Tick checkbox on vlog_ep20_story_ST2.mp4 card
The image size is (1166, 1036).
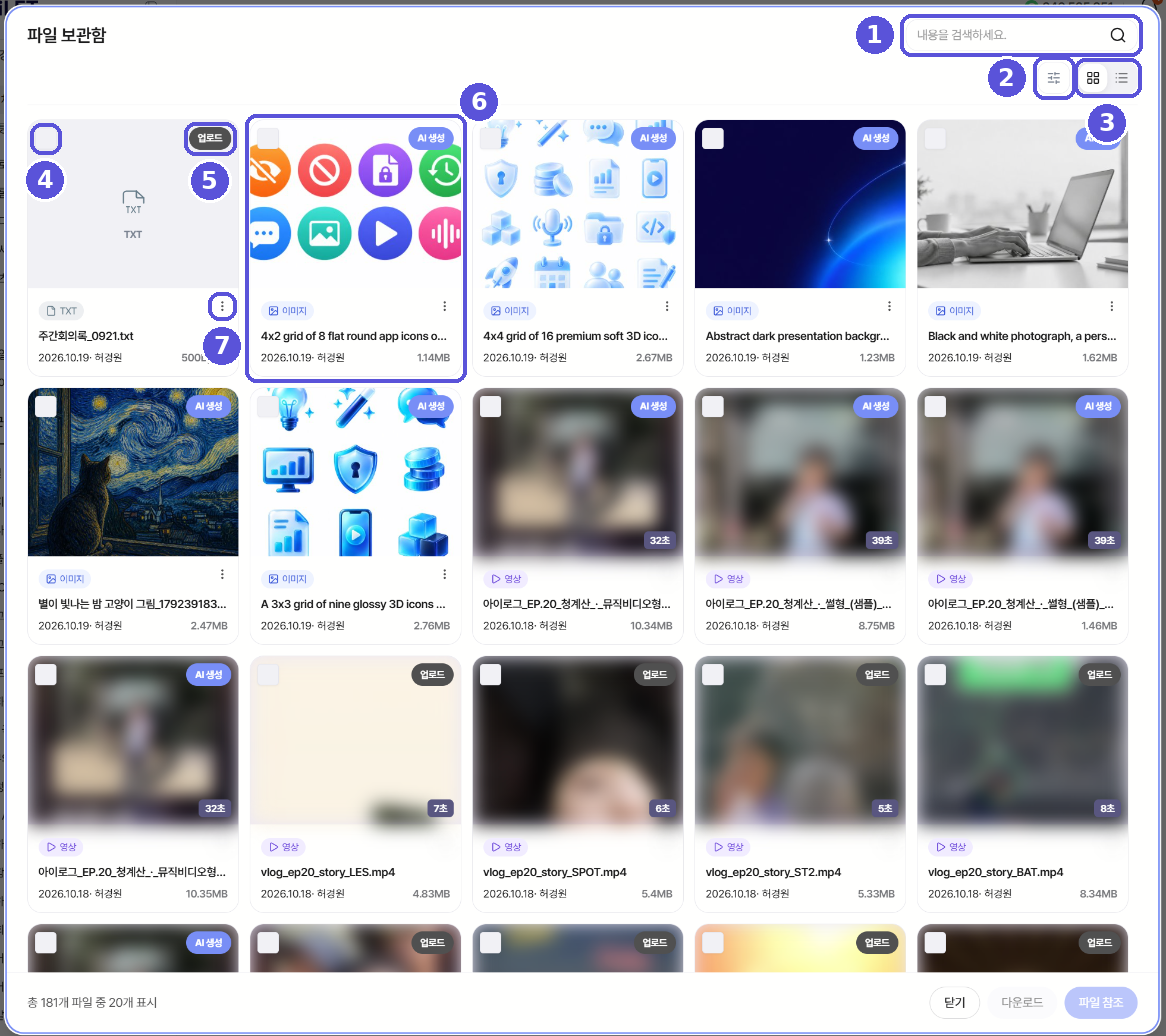click(x=712, y=675)
